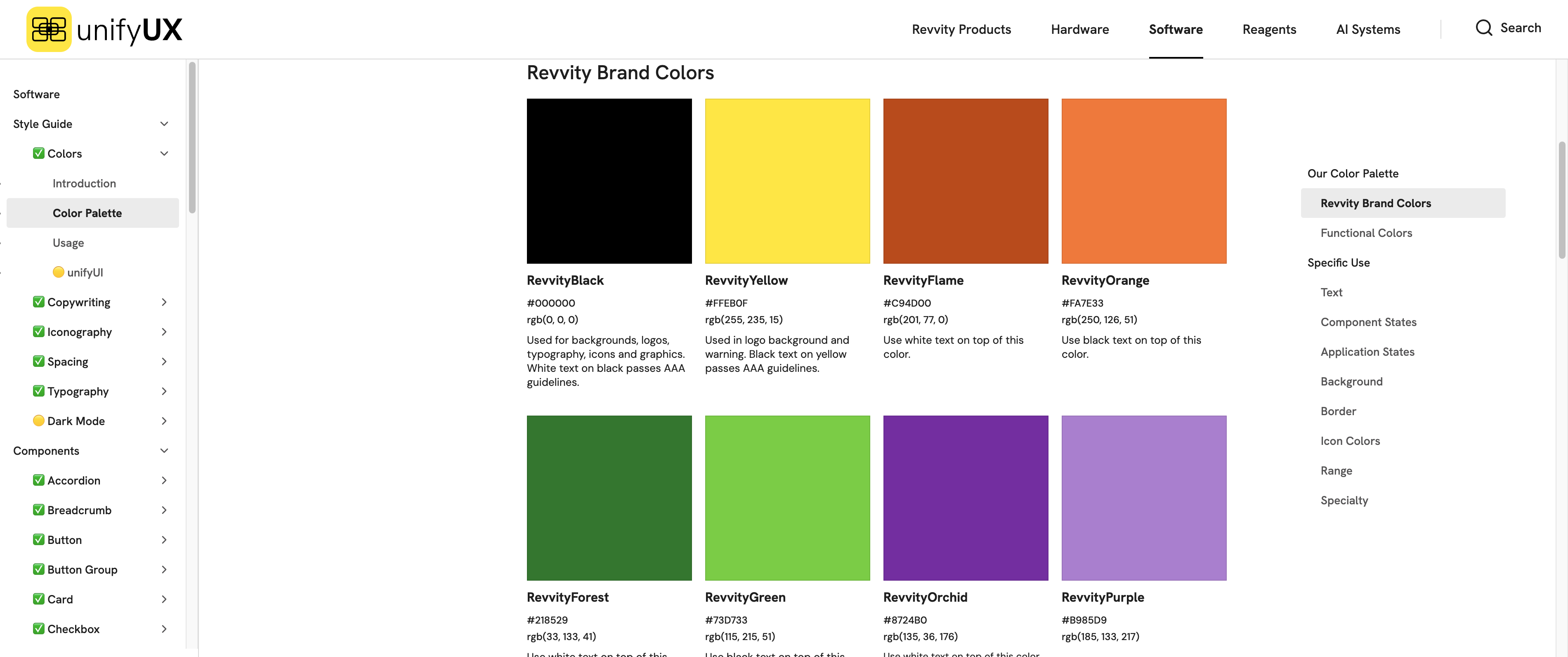Expand the Breadcrumb section arrow
The height and width of the screenshot is (657, 1568).
coord(164,510)
